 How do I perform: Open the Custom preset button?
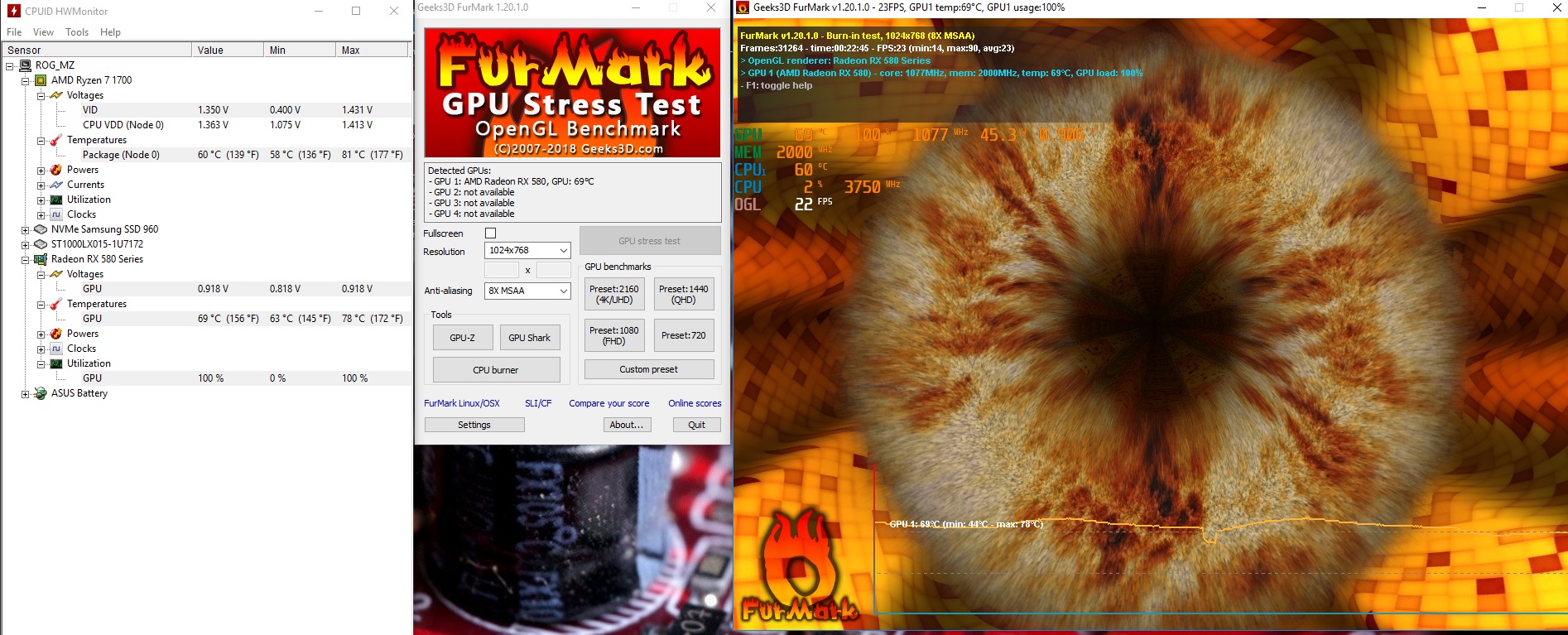649,369
